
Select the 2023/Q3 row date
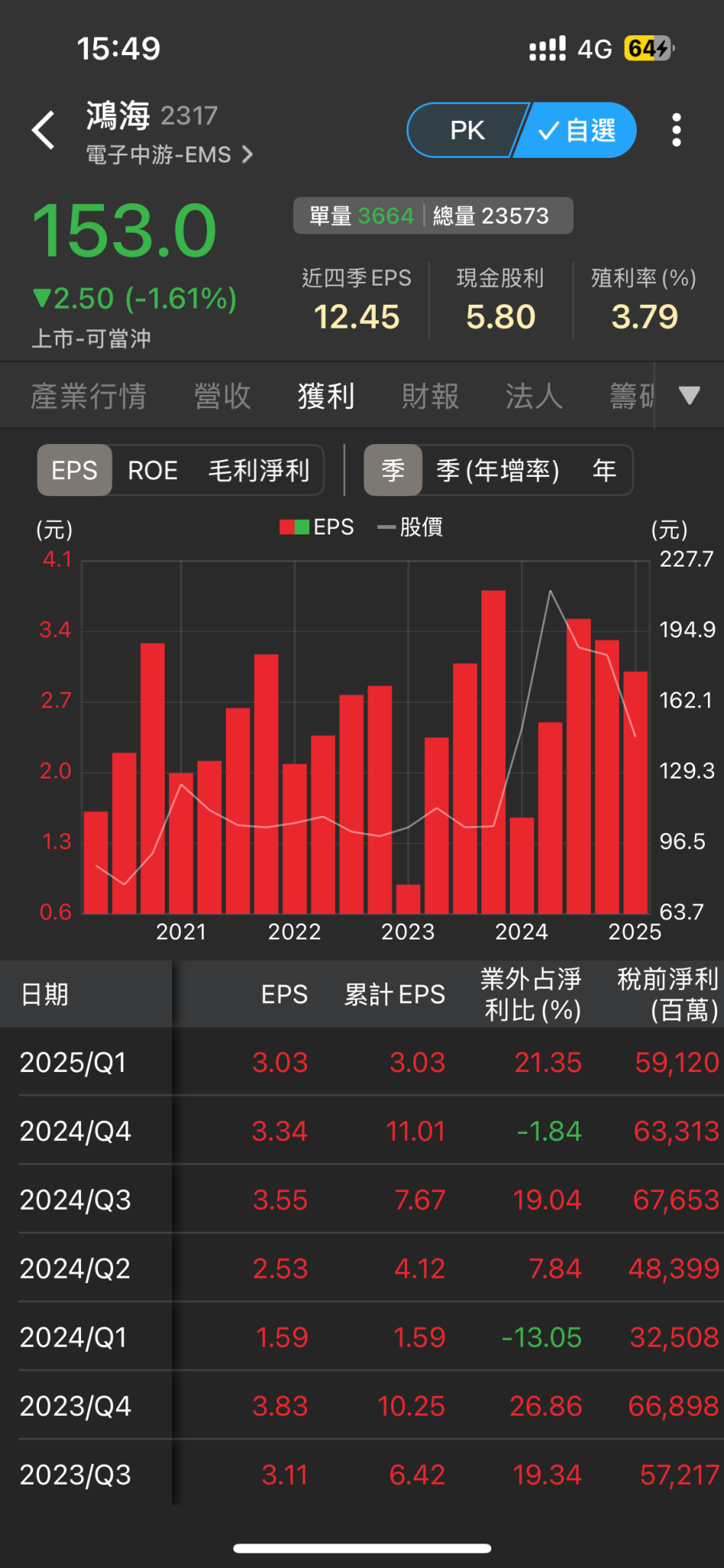75,1475
